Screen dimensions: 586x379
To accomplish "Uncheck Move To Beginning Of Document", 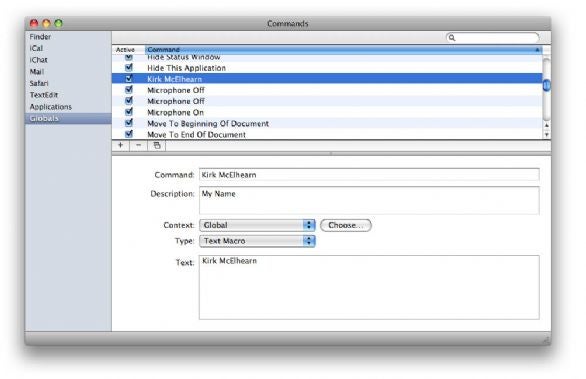I will (129, 123).
